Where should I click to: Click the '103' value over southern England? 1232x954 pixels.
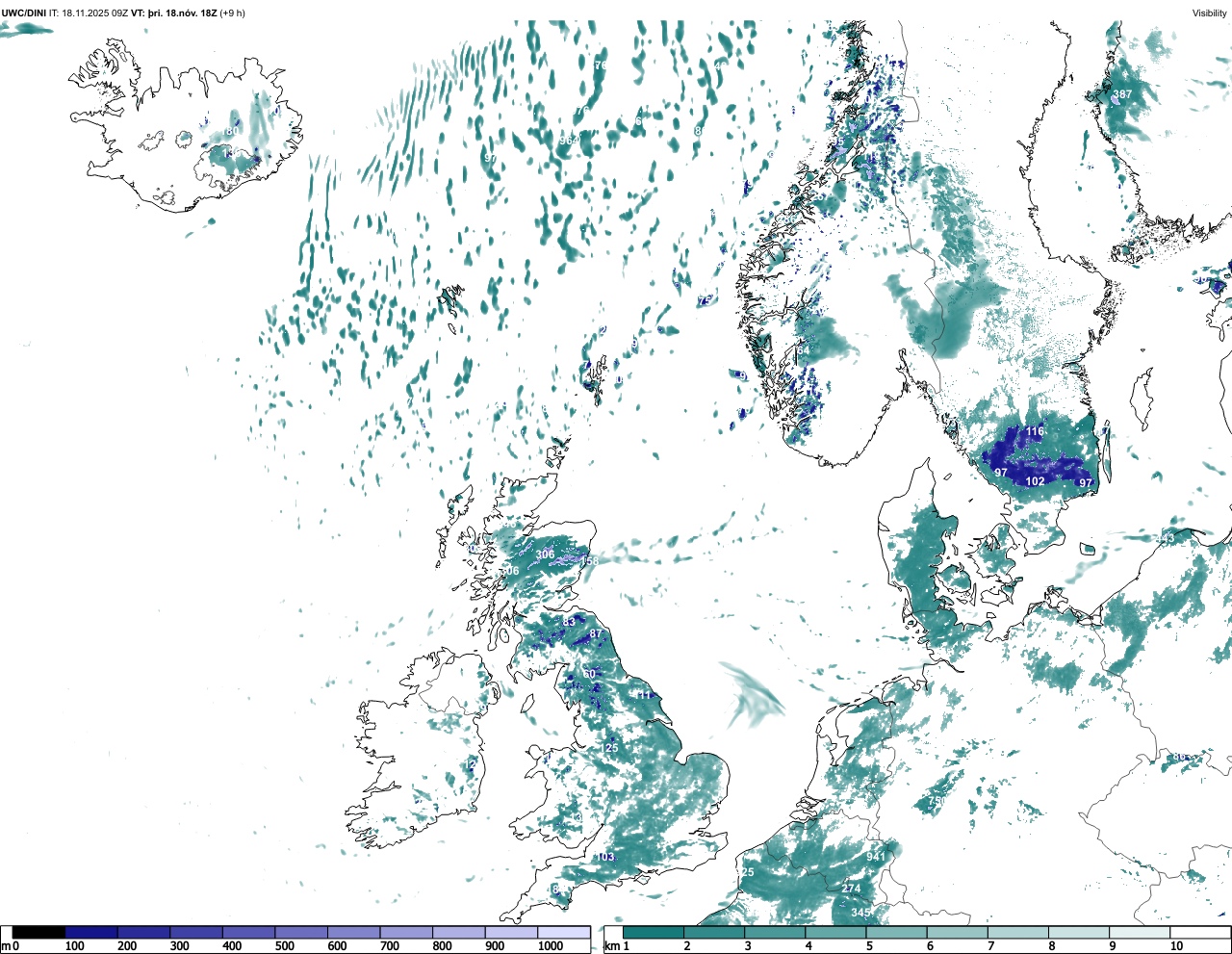pyautogui.click(x=604, y=858)
